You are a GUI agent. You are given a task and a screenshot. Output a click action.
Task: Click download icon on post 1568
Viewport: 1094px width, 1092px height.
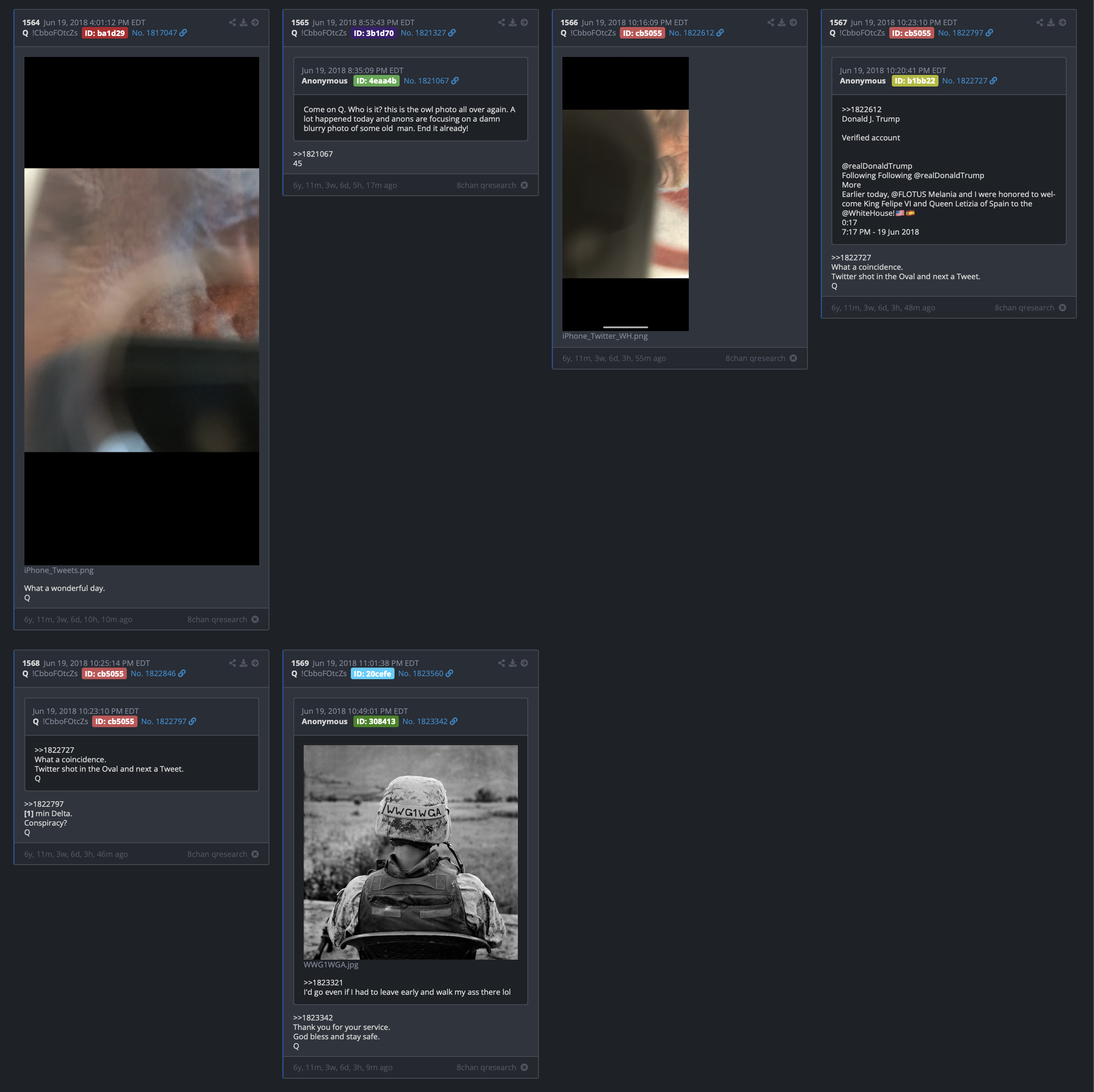[243, 663]
